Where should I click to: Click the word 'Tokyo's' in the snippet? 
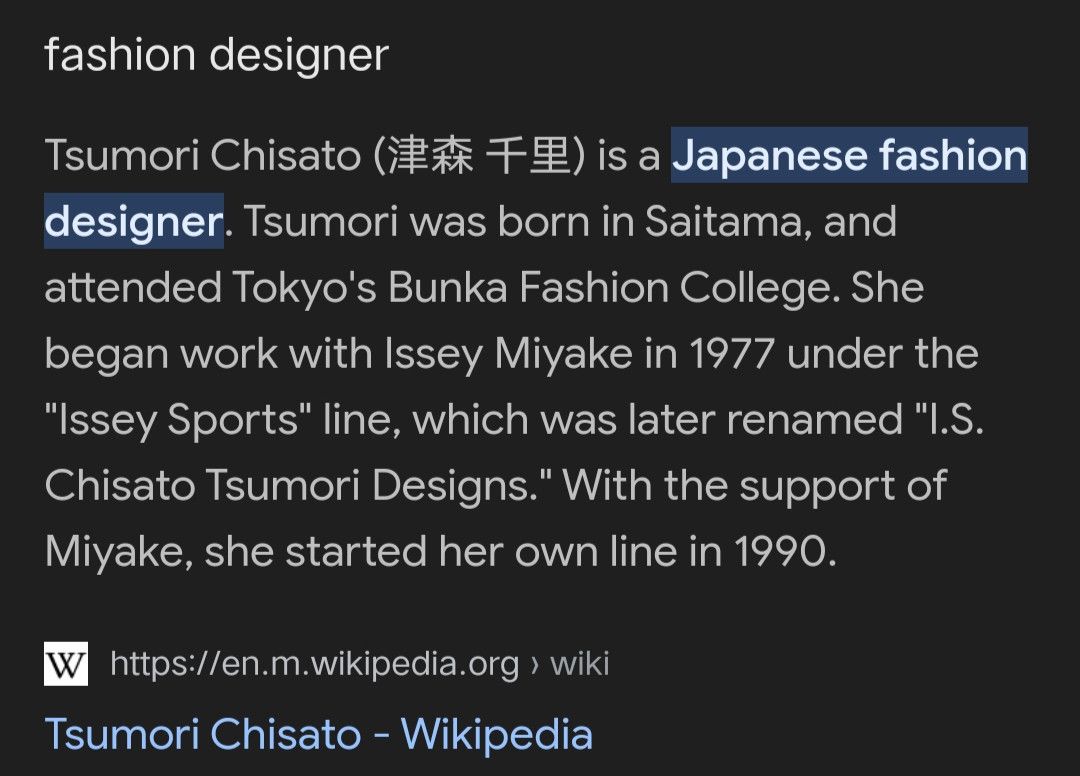(x=305, y=288)
